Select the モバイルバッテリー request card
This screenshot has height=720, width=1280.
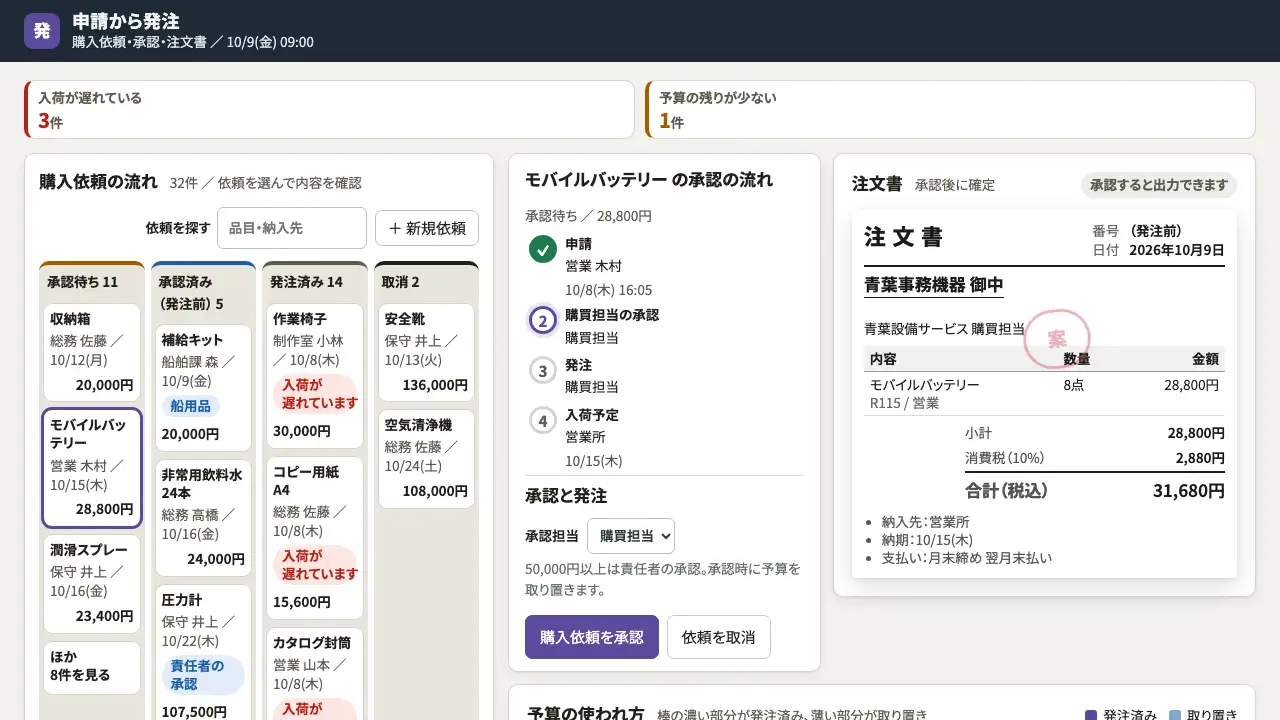click(92, 468)
